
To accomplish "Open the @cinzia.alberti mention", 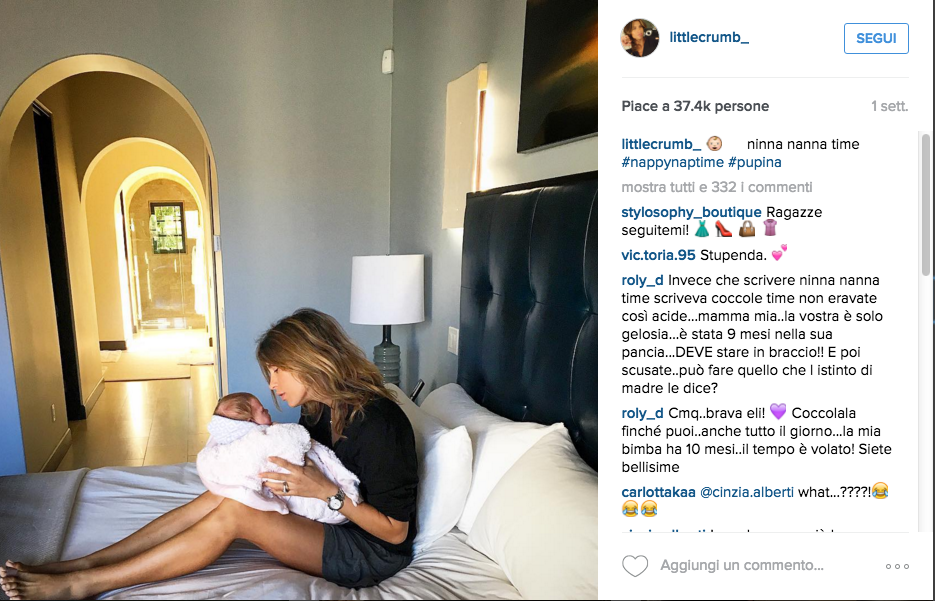I will [747, 492].
